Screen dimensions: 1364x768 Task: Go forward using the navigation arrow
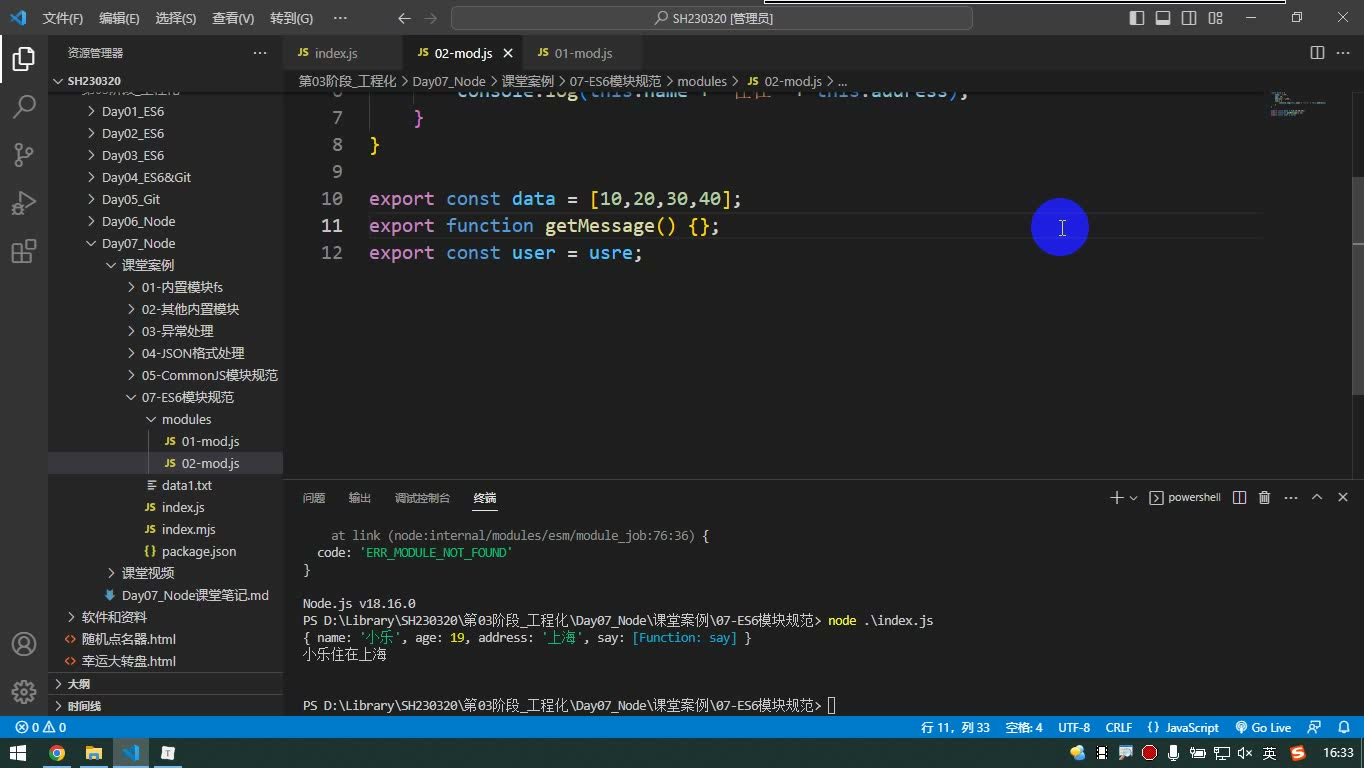point(432,18)
